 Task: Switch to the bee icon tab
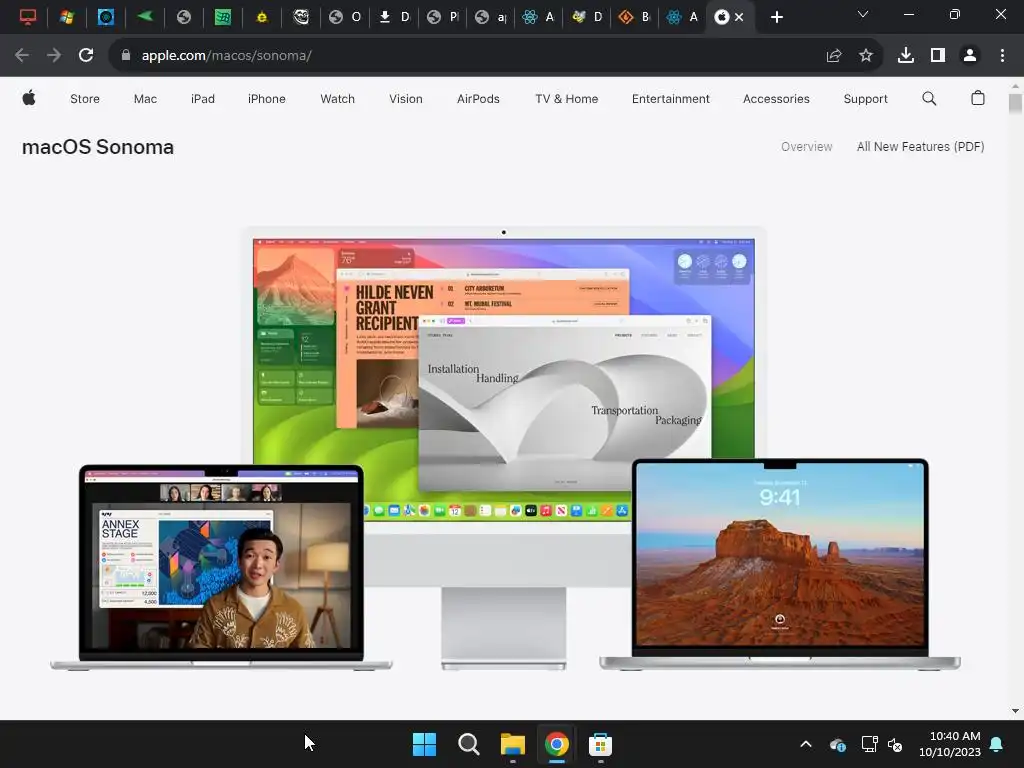579,17
